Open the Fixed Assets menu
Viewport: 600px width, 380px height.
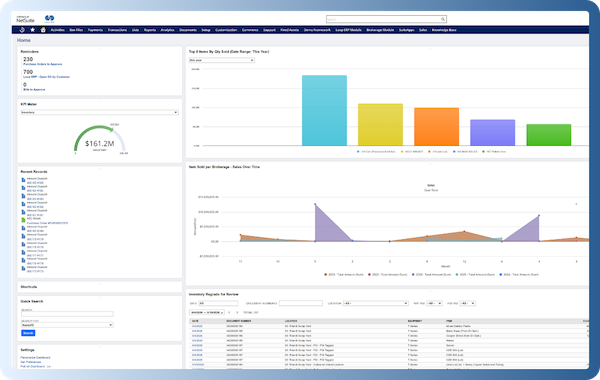point(289,30)
